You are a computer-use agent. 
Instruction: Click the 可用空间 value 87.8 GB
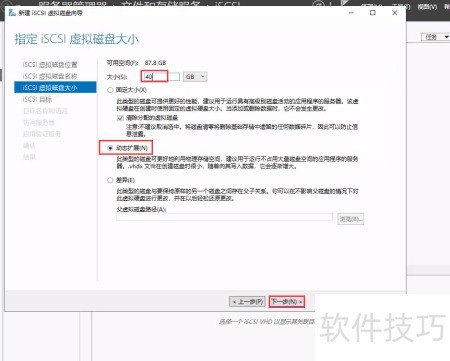click(155, 63)
